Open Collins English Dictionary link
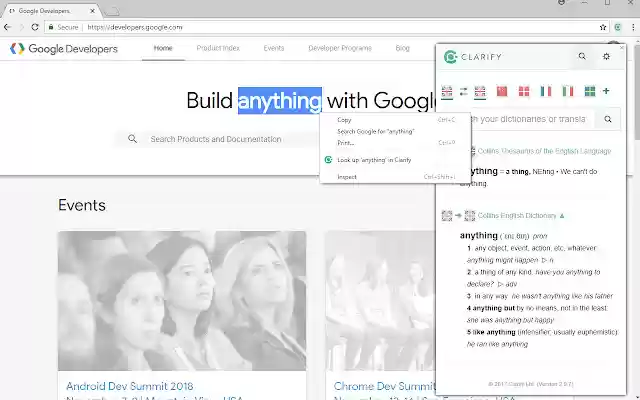The width and height of the screenshot is (640, 400). click(x=517, y=216)
